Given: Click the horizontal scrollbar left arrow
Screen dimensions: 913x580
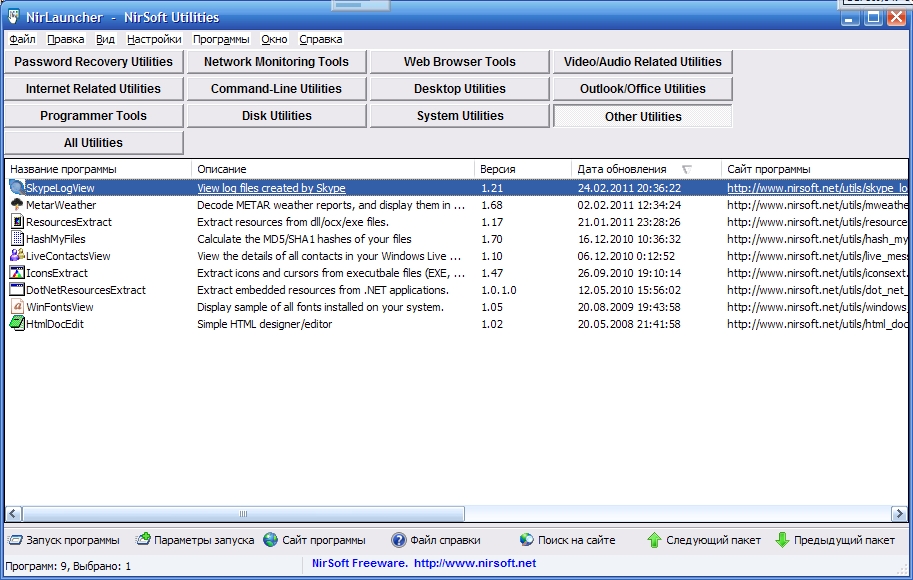Looking at the screenshot, I should tap(13, 514).
